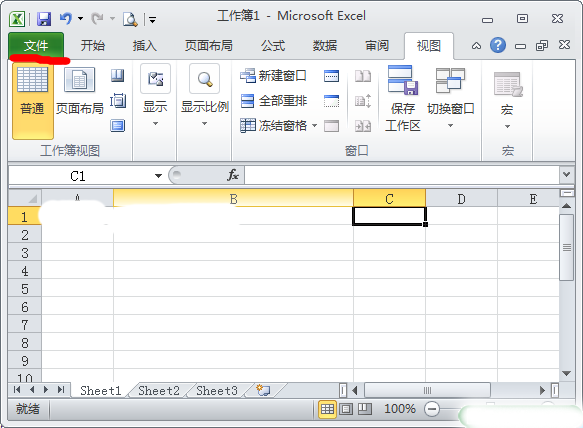Toggle Full Screen view icon

click(x=118, y=126)
